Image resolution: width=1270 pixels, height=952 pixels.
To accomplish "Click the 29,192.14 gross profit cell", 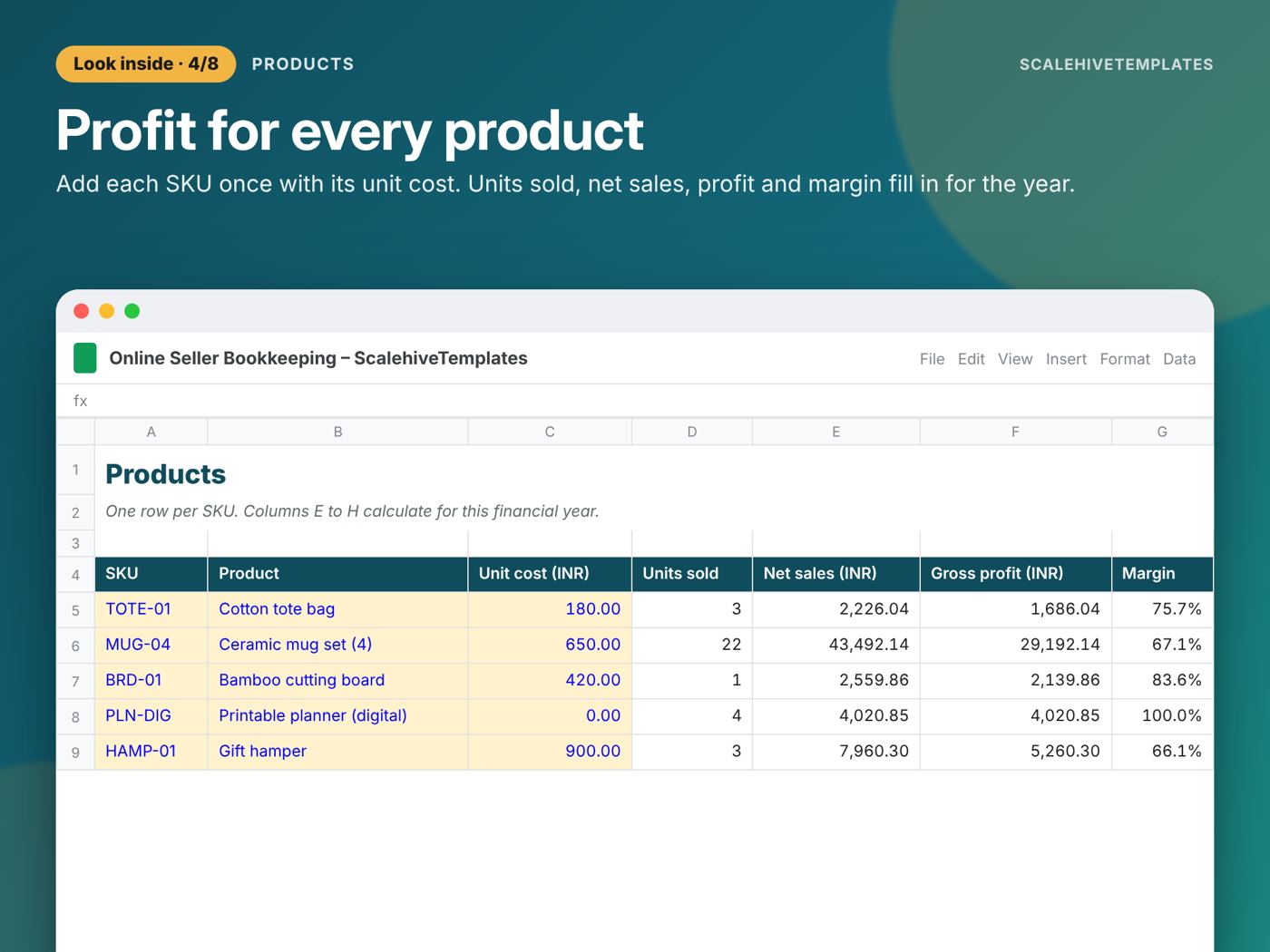I will point(1016,645).
